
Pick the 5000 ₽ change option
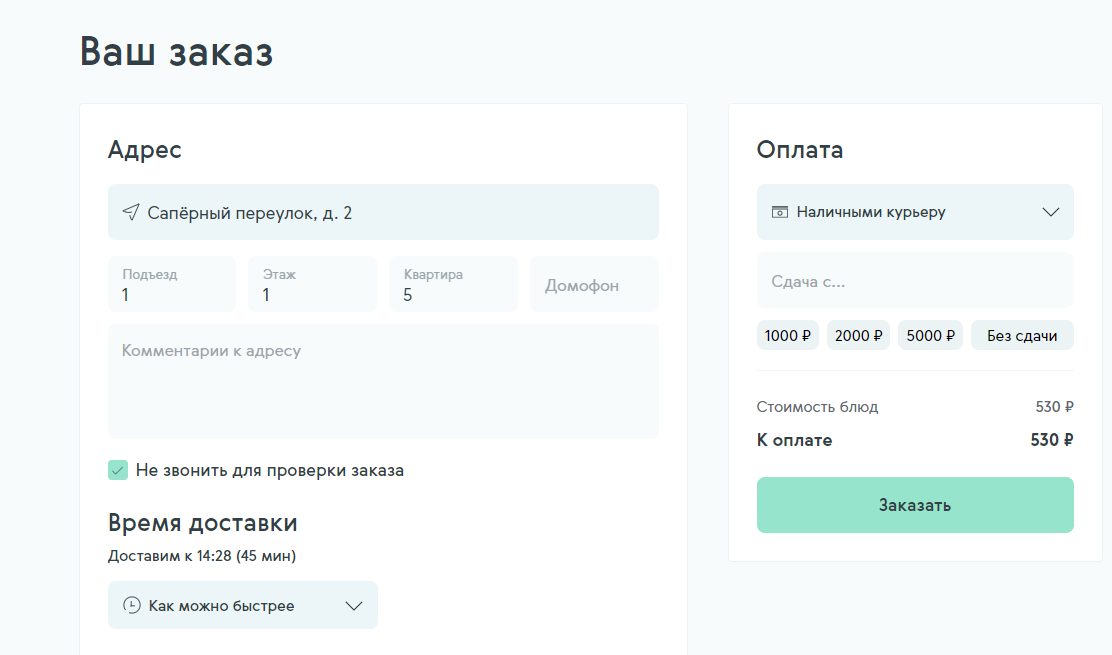(930, 336)
